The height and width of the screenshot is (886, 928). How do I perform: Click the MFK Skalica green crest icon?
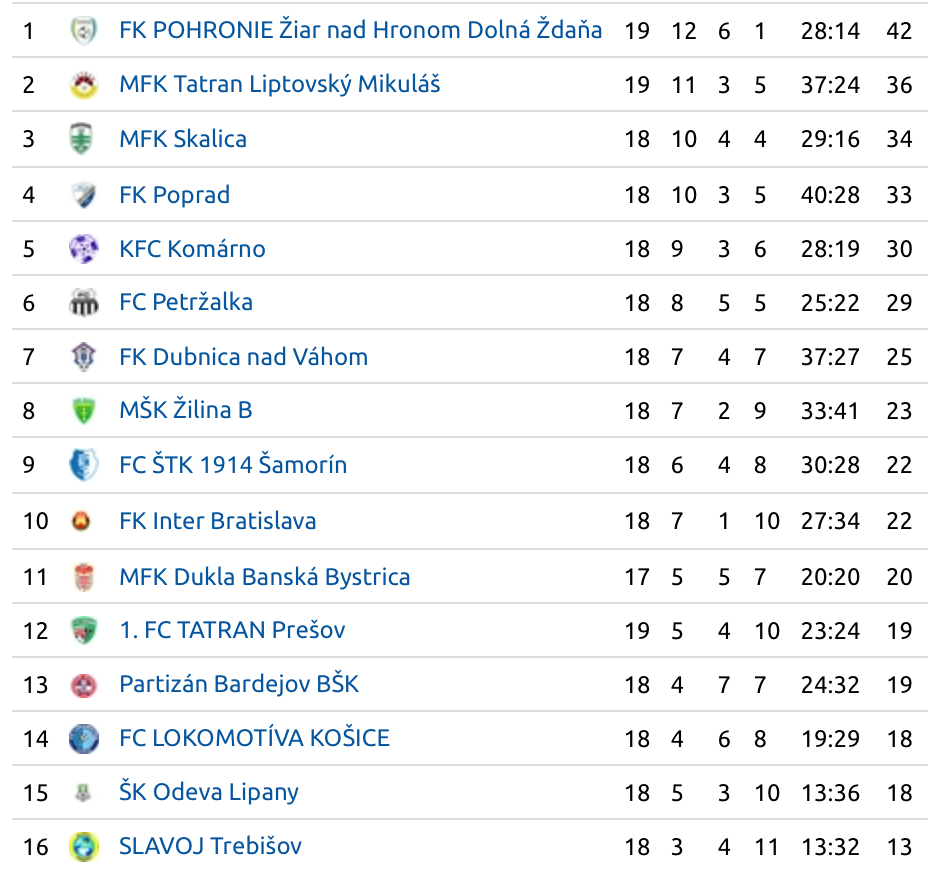click(82, 139)
